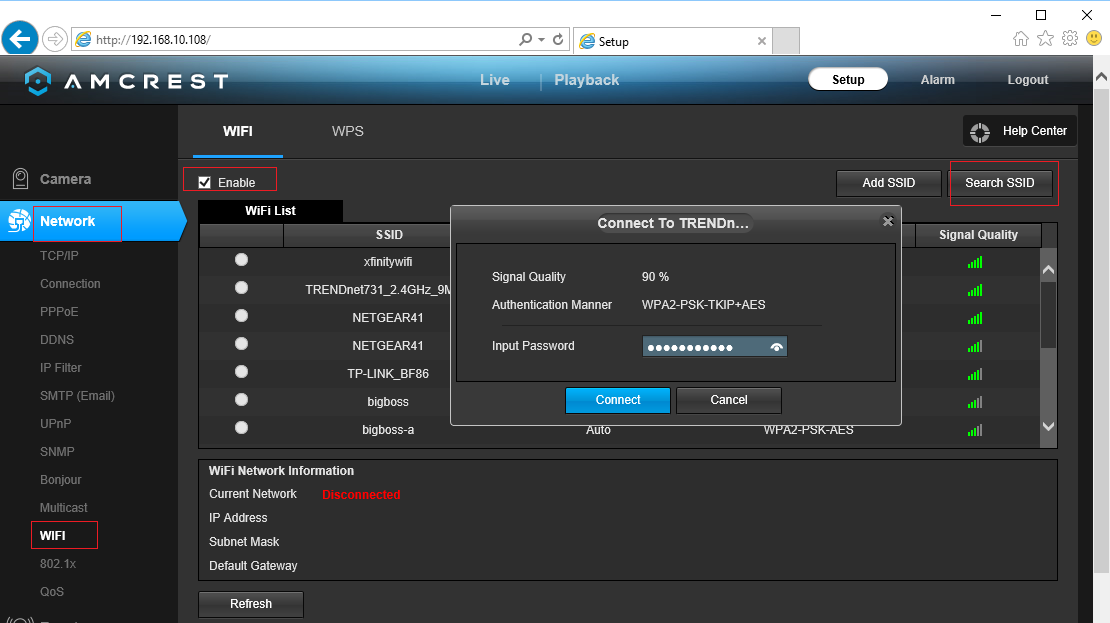The image size is (1110, 623).
Task: Switch to the WPS tab
Action: tap(347, 131)
